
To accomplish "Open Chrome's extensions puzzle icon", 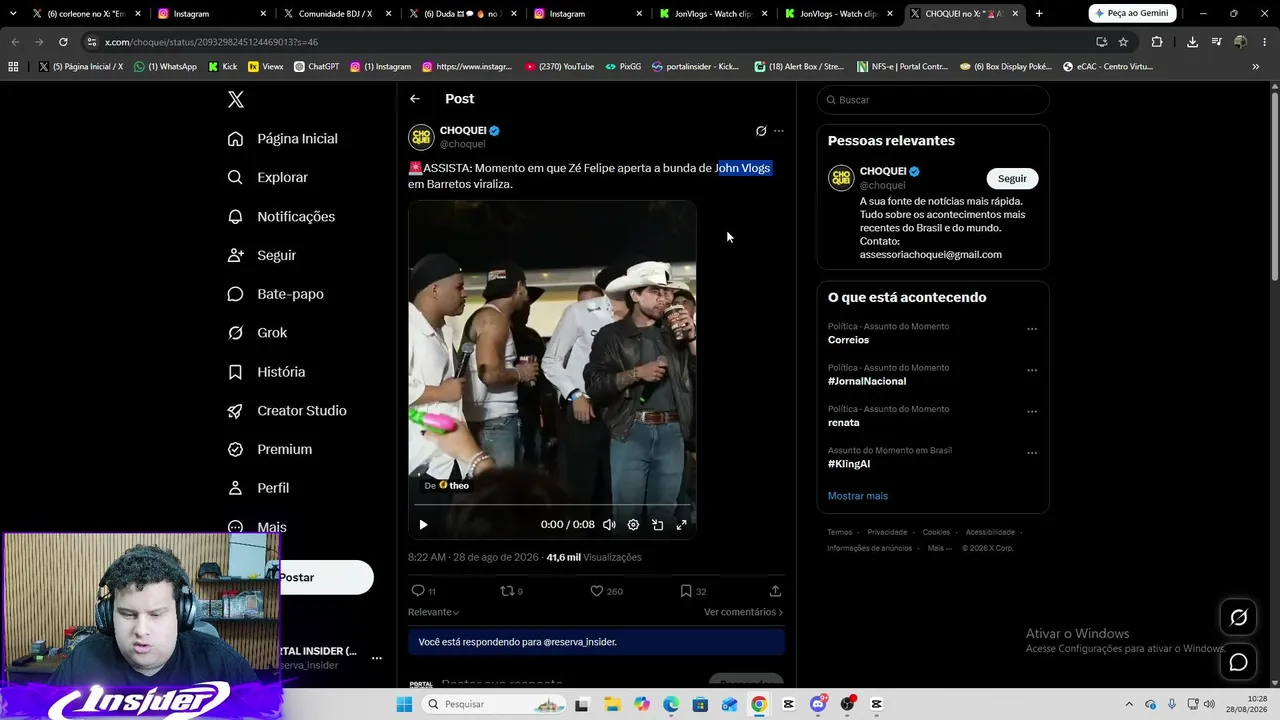I will coord(1157,42).
